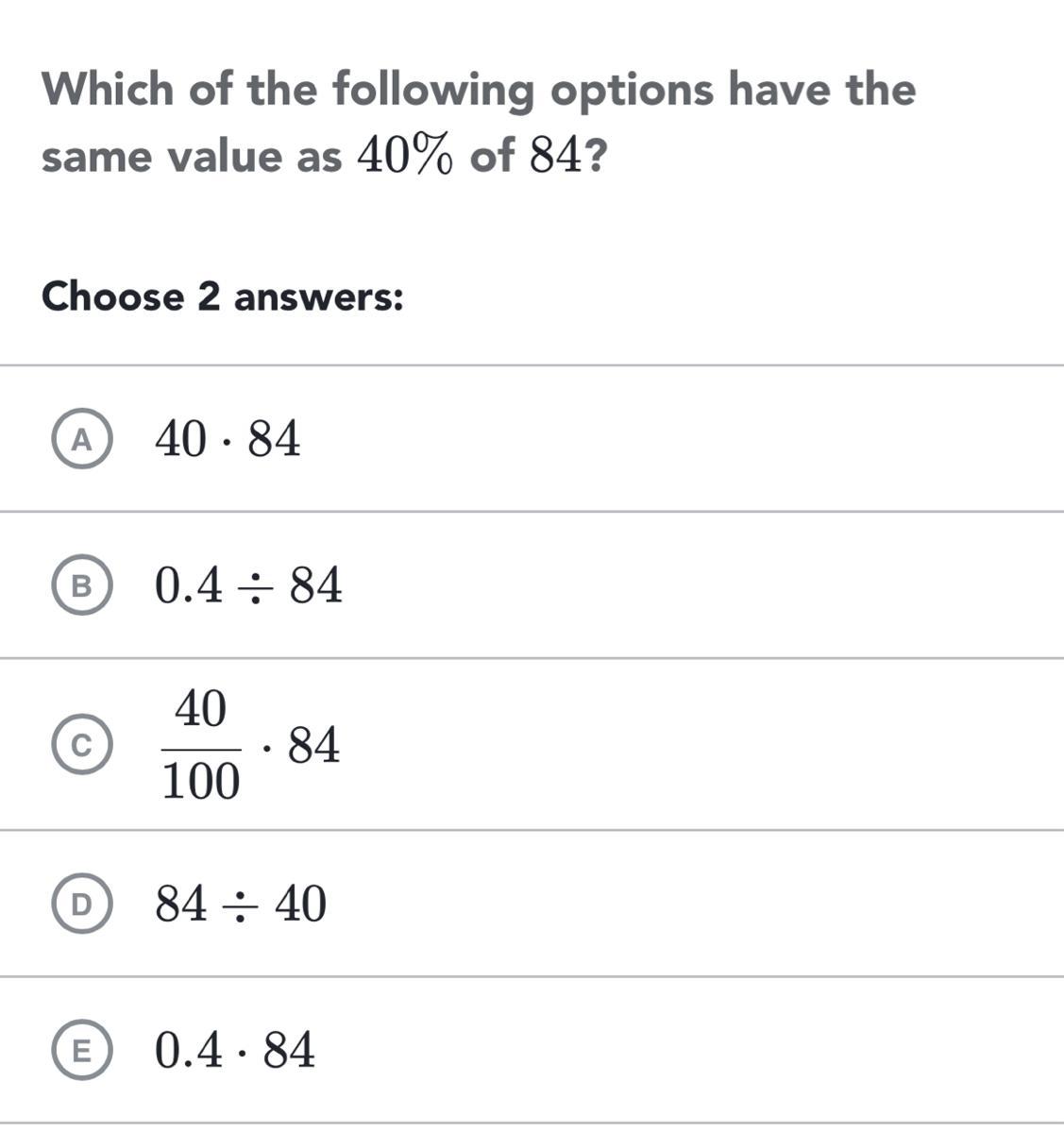The width and height of the screenshot is (1064, 1133).
Task: Select answer choice A circle
Action: coord(82,440)
